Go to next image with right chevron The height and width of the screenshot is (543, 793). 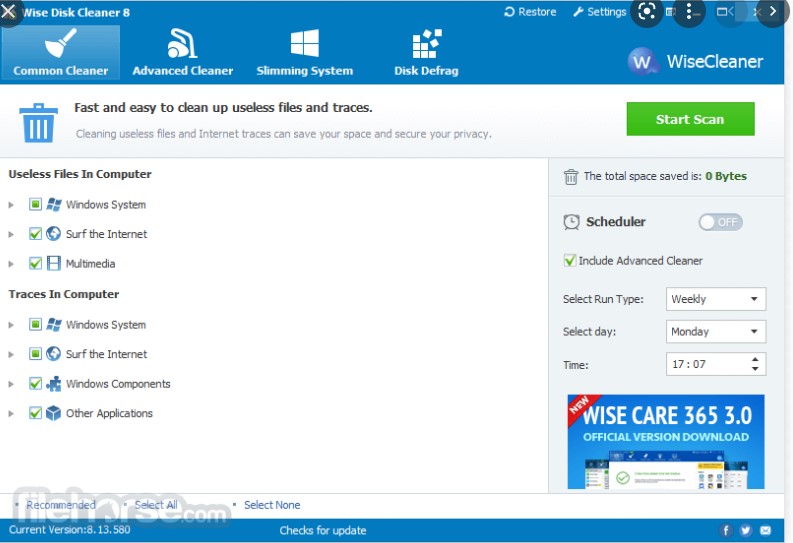tap(773, 12)
